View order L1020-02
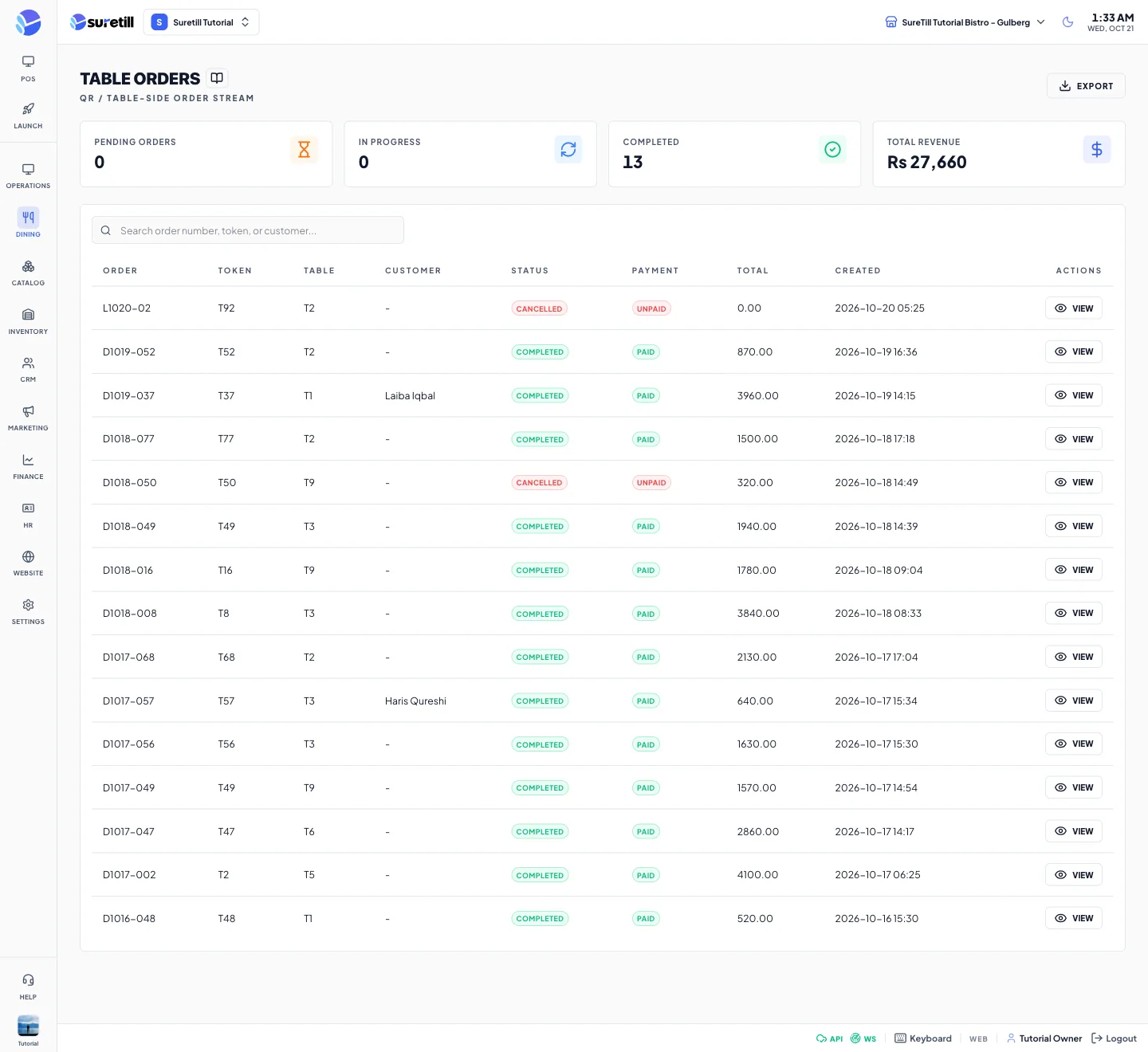 (1073, 308)
